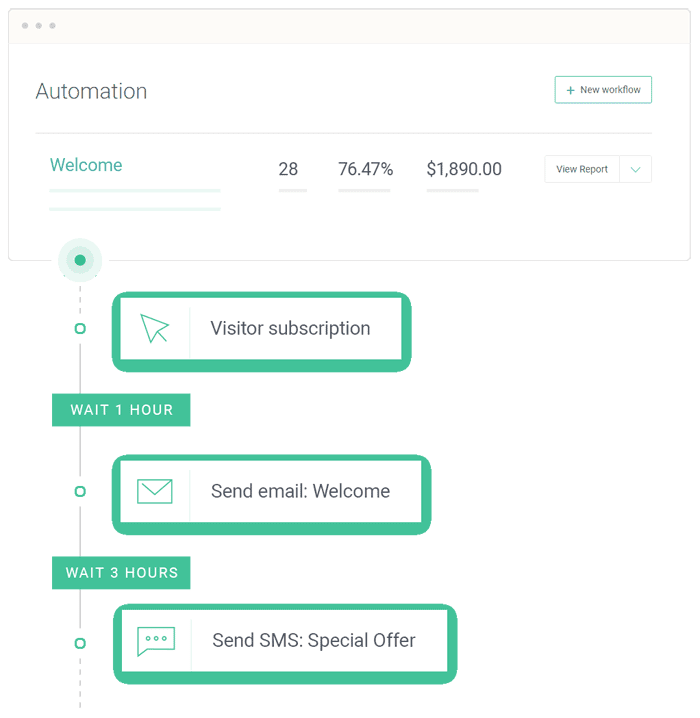Click the New workflow button

[x=603, y=90]
